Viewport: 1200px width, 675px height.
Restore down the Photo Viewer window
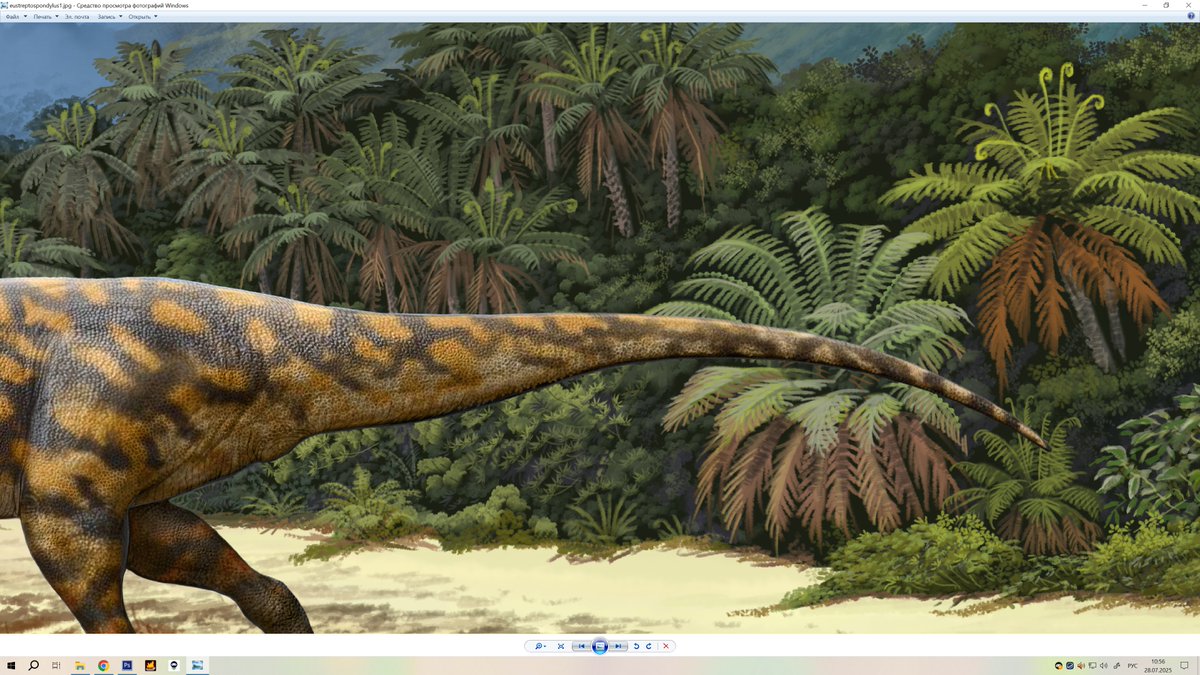[1166, 5]
